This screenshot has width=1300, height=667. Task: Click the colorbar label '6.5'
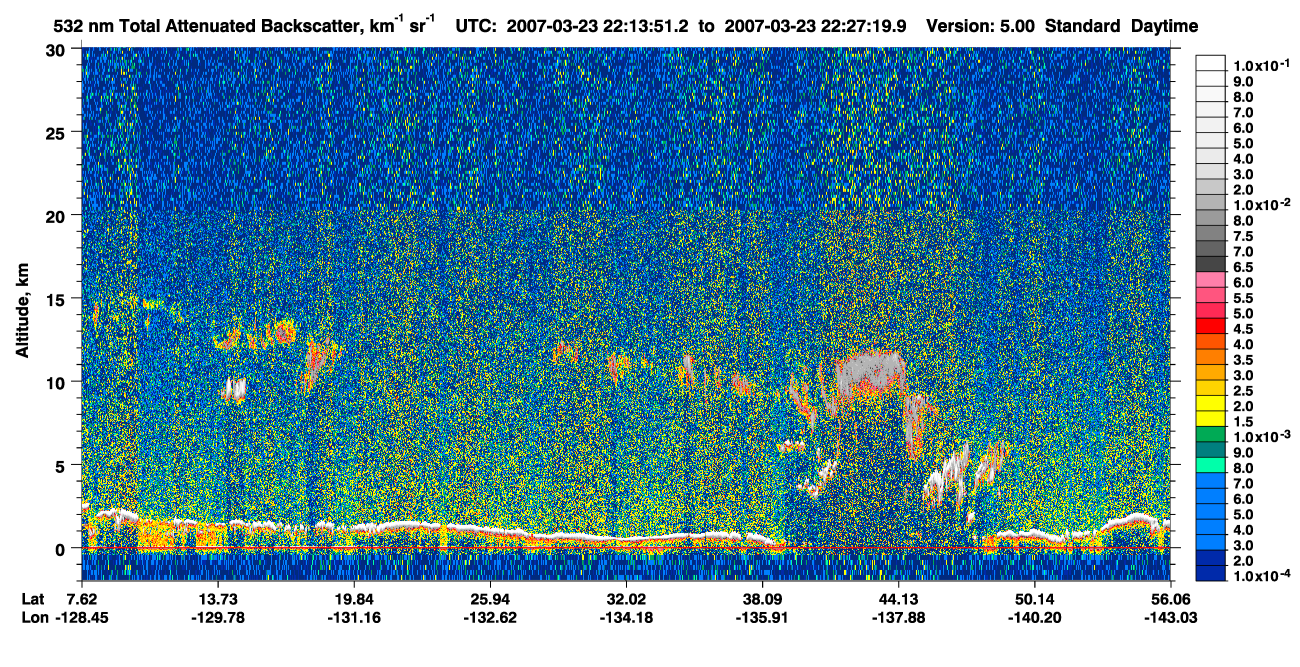1244,266
